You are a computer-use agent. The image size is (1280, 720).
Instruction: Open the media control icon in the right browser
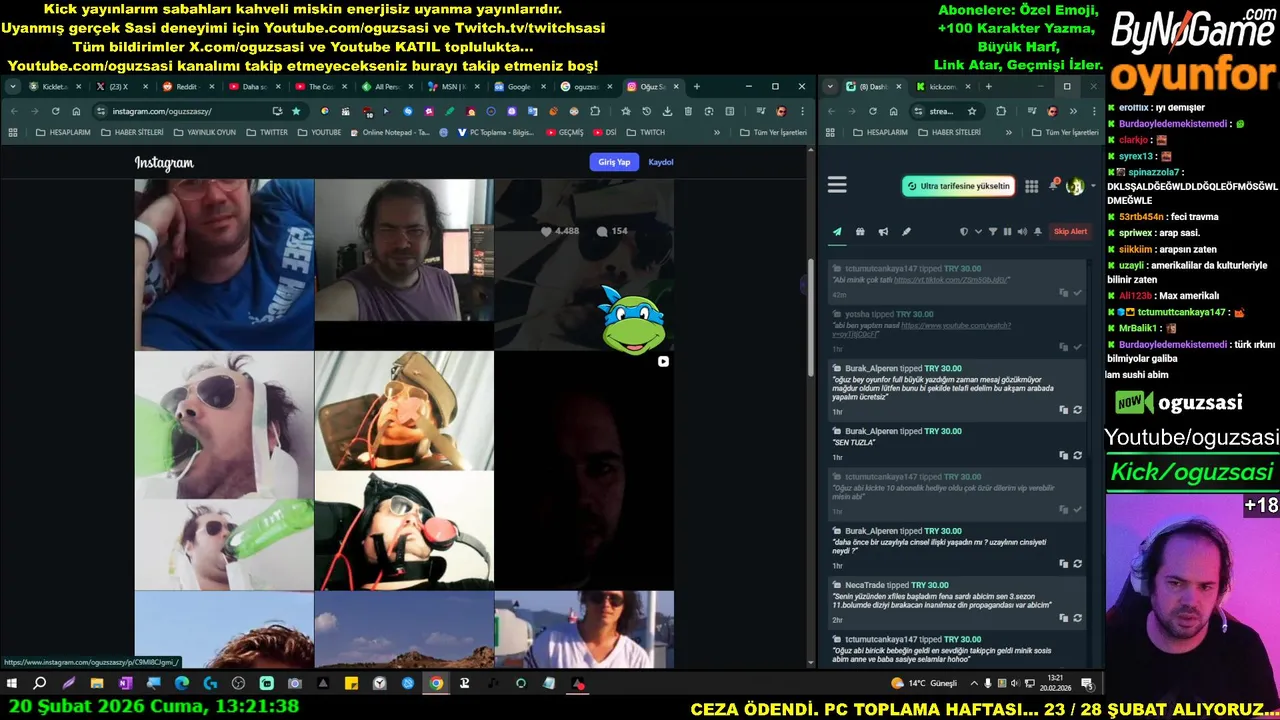[x=1030, y=111]
